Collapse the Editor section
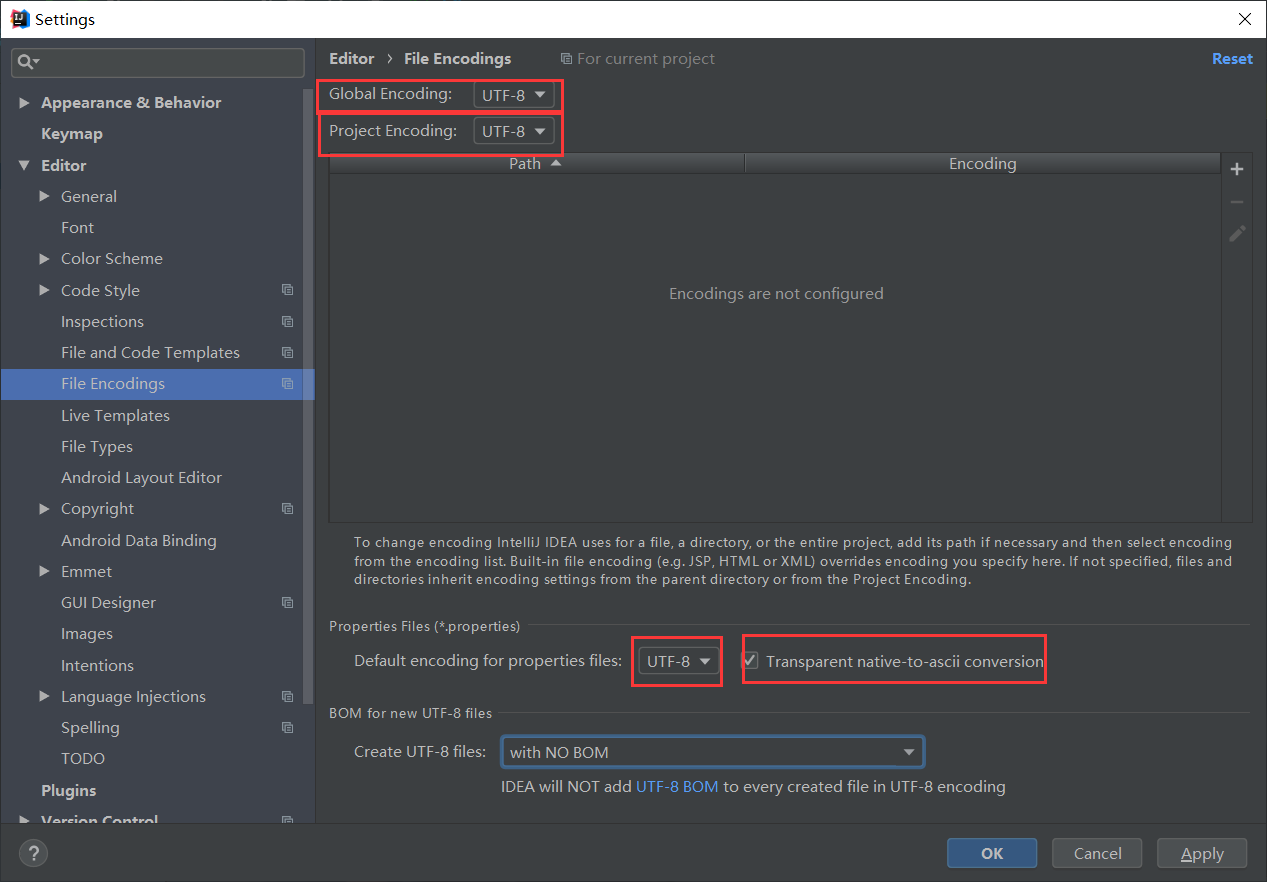 [24, 165]
